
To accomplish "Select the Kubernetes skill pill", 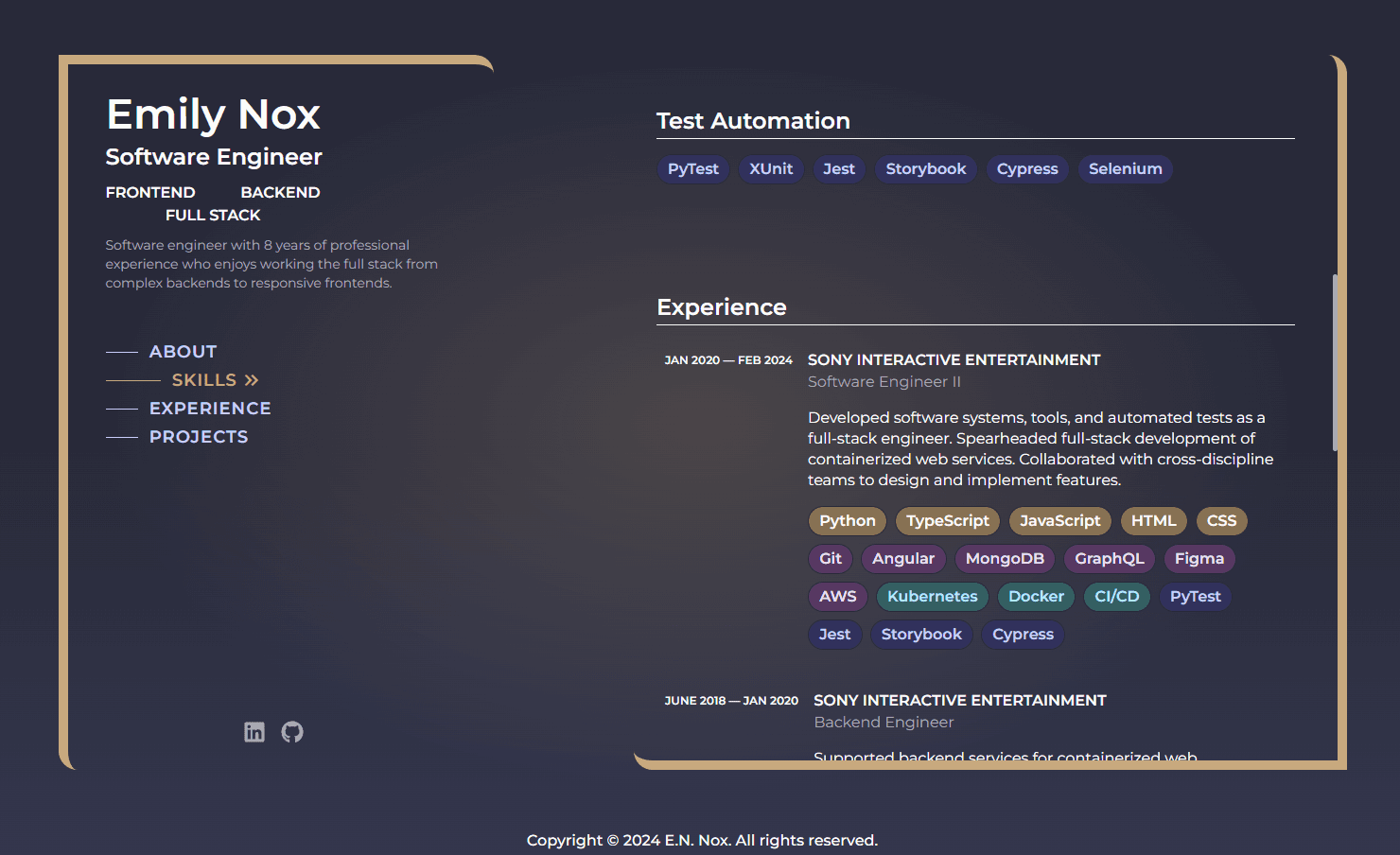I will coord(932,596).
